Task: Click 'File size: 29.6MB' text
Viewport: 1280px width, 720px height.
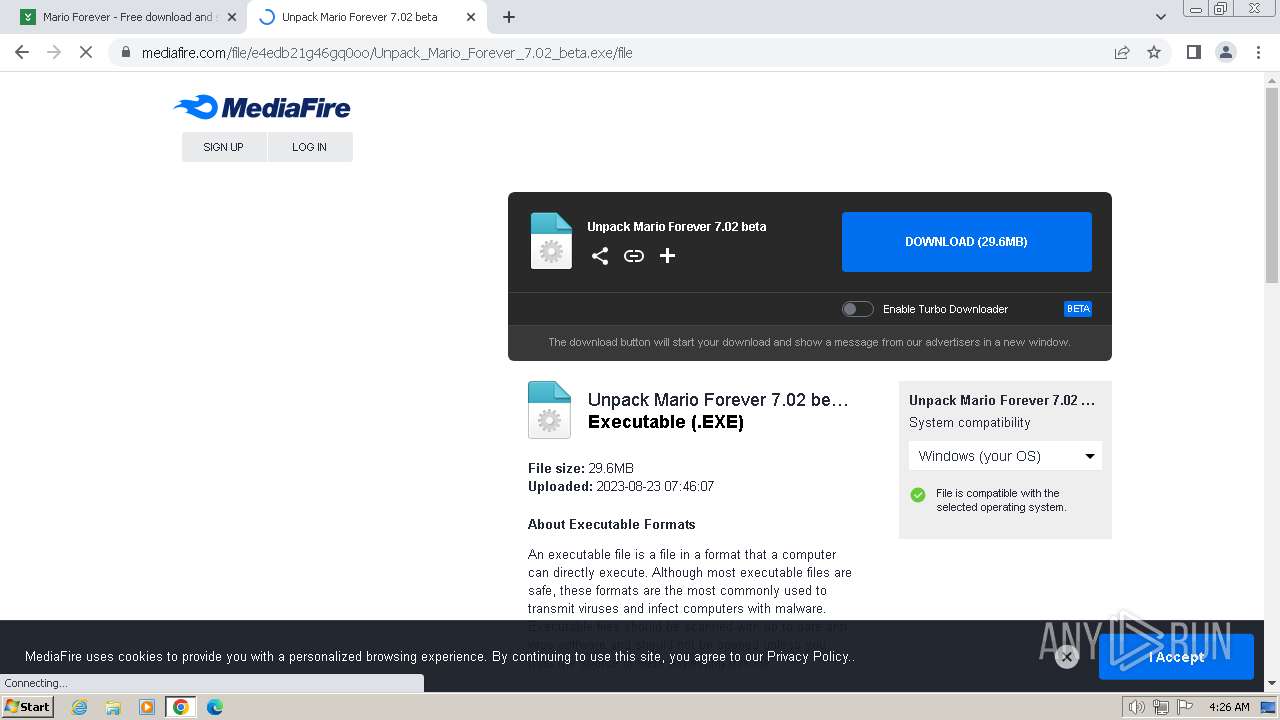Action: pos(581,468)
